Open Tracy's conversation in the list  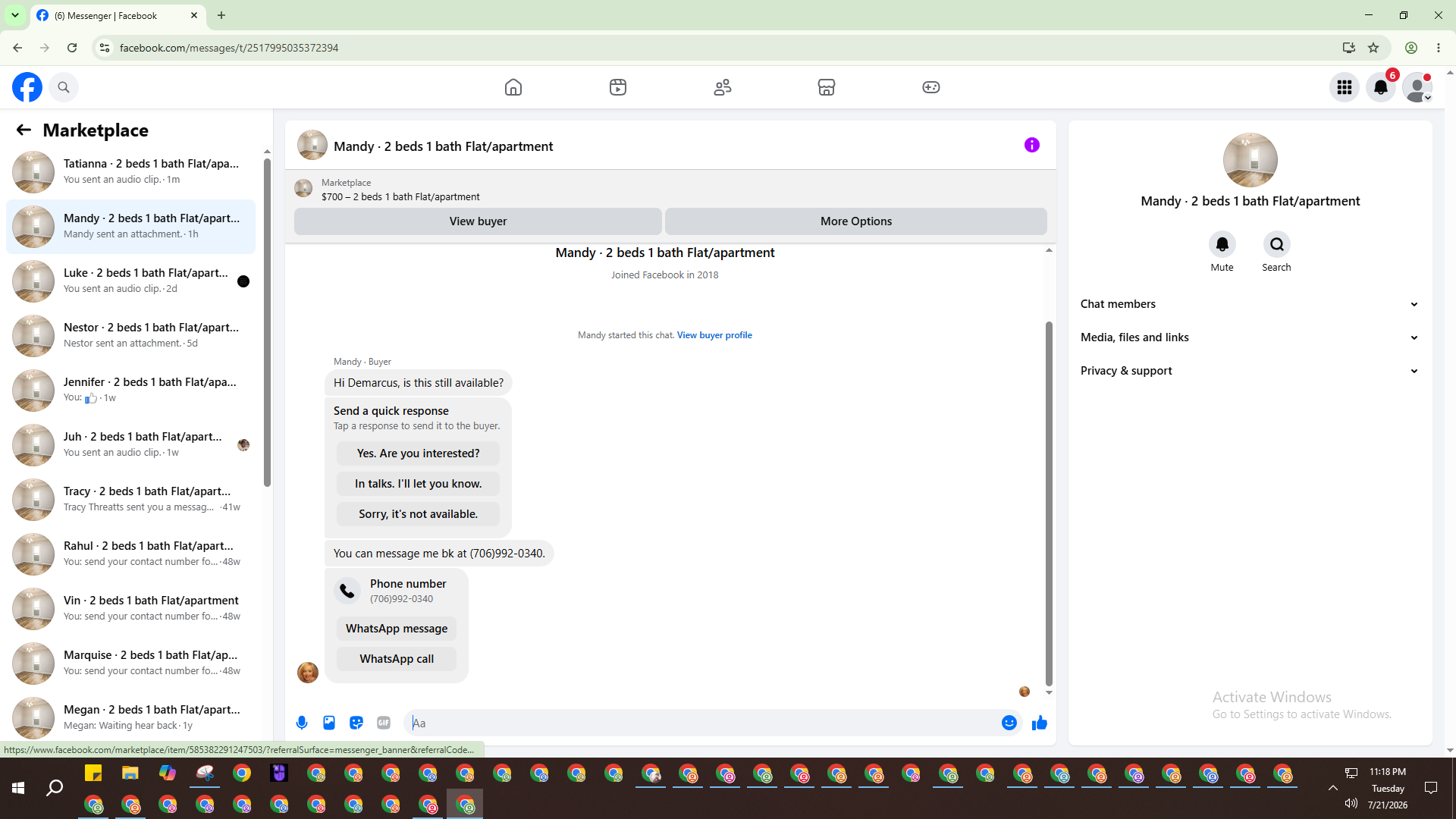point(130,500)
